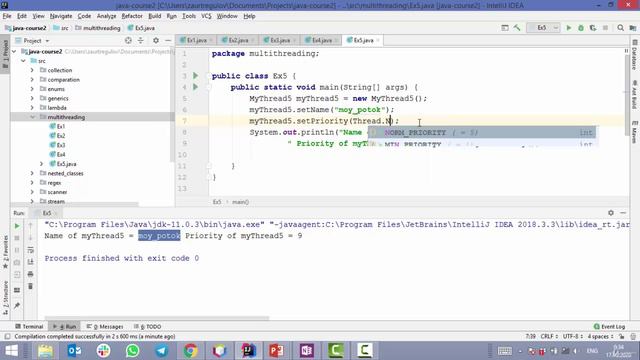The height and width of the screenshot is (360, 640).
Task: Pin tab icon in Run panel
Action: 17,305
